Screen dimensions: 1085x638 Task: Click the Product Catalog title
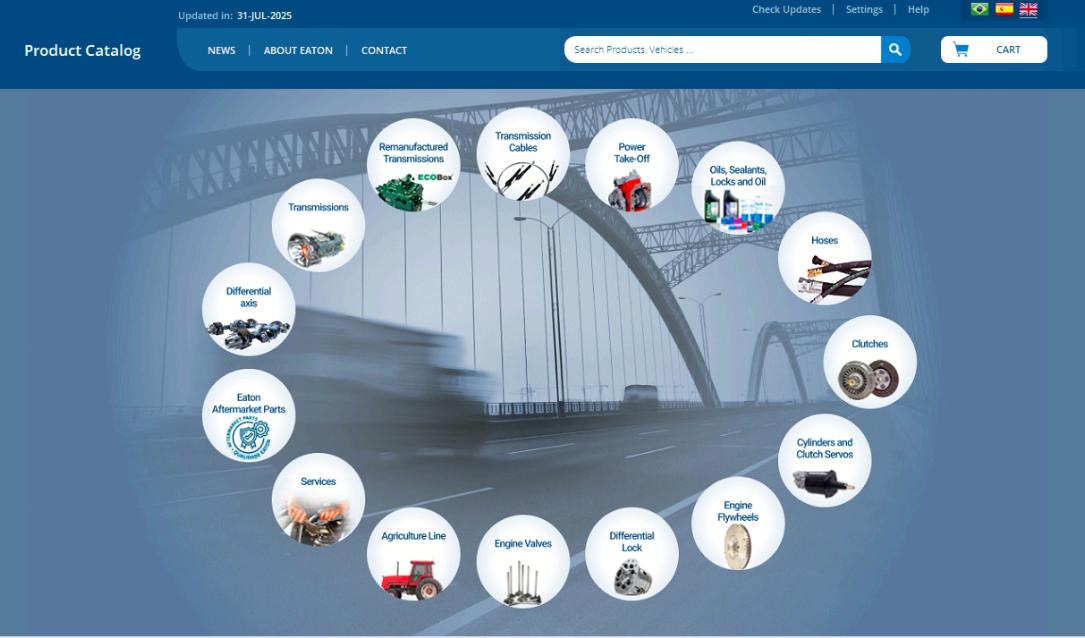coord(82,51)
